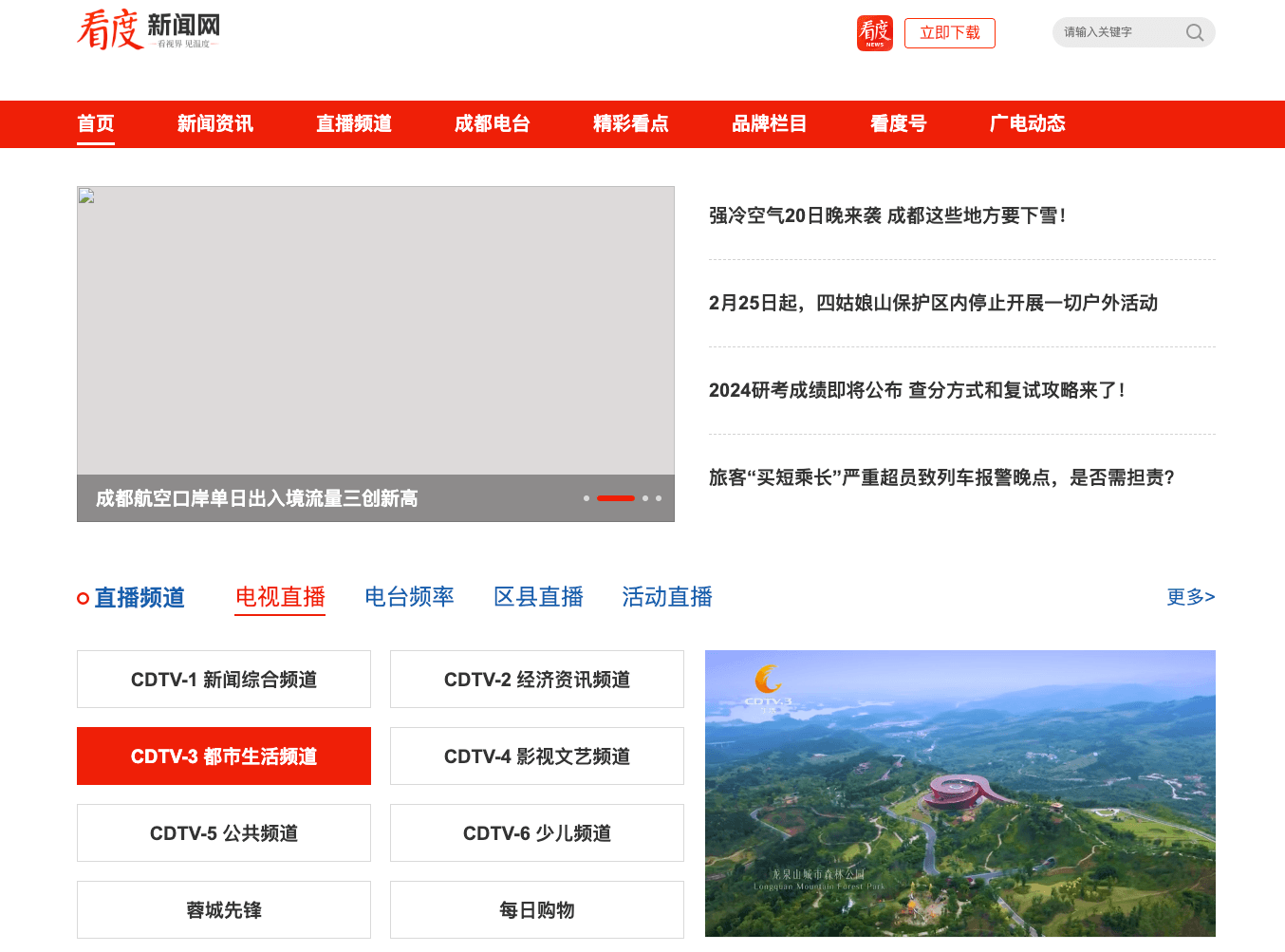
Task: Open the 成都电台 navigation item
Action: [492, 124]
